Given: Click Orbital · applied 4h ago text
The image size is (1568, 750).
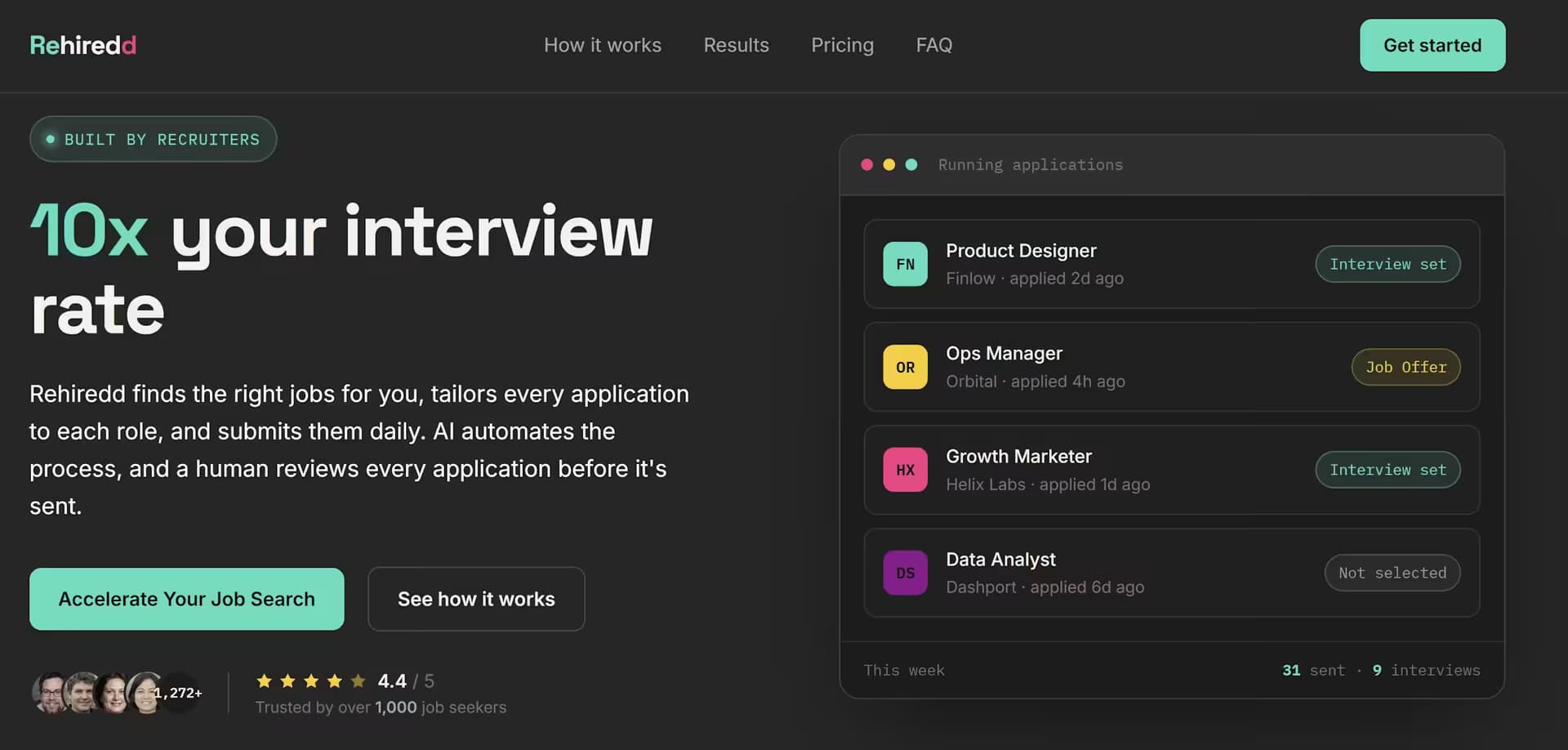Looking at the screenshot, I should pos(1036,382).
